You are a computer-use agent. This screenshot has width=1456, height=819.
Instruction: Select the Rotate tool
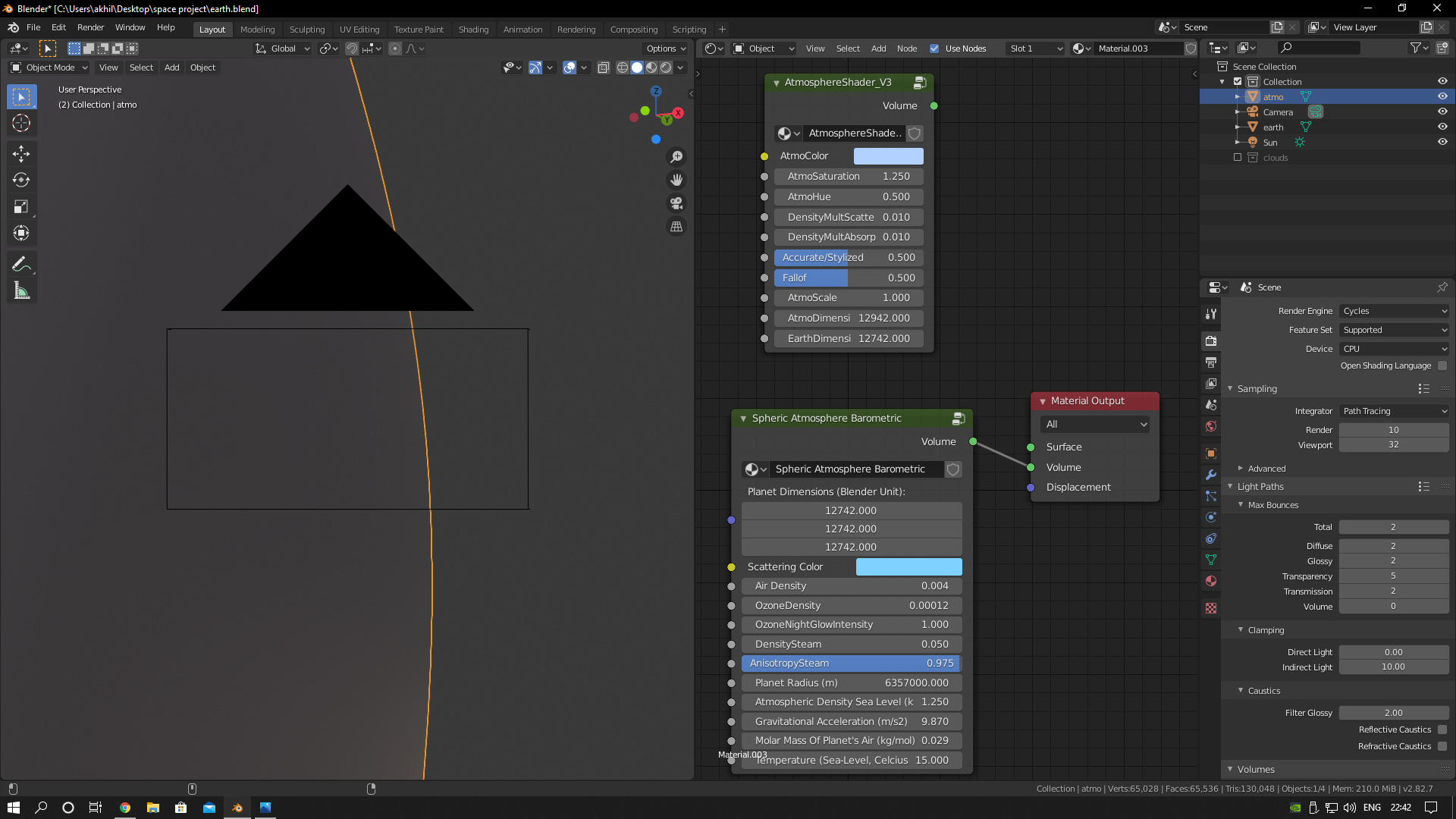pos(21,180)
